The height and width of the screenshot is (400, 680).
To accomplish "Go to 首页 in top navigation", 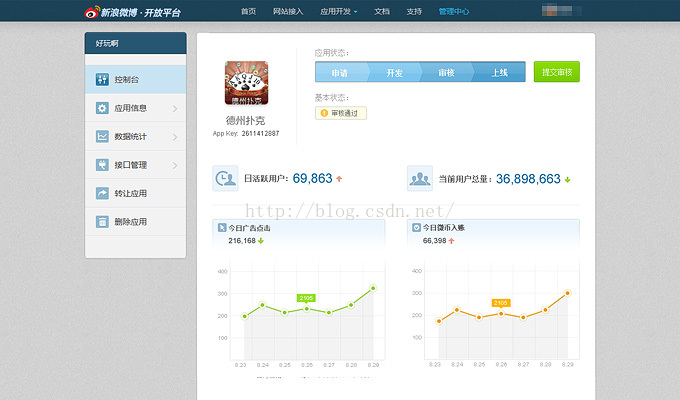I will pos(248,12).
